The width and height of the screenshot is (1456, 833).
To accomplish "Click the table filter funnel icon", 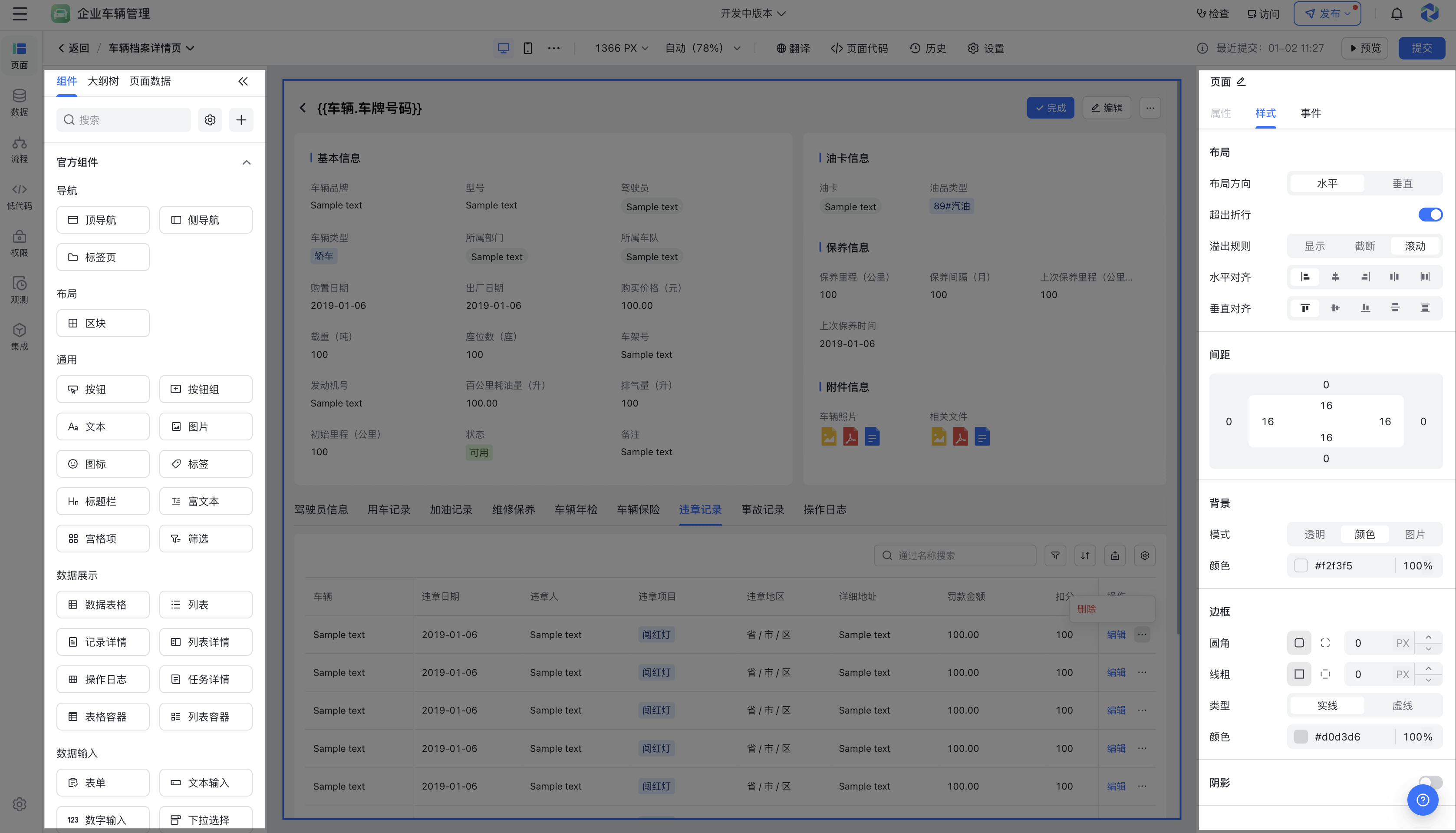I will click(1055, 555).
